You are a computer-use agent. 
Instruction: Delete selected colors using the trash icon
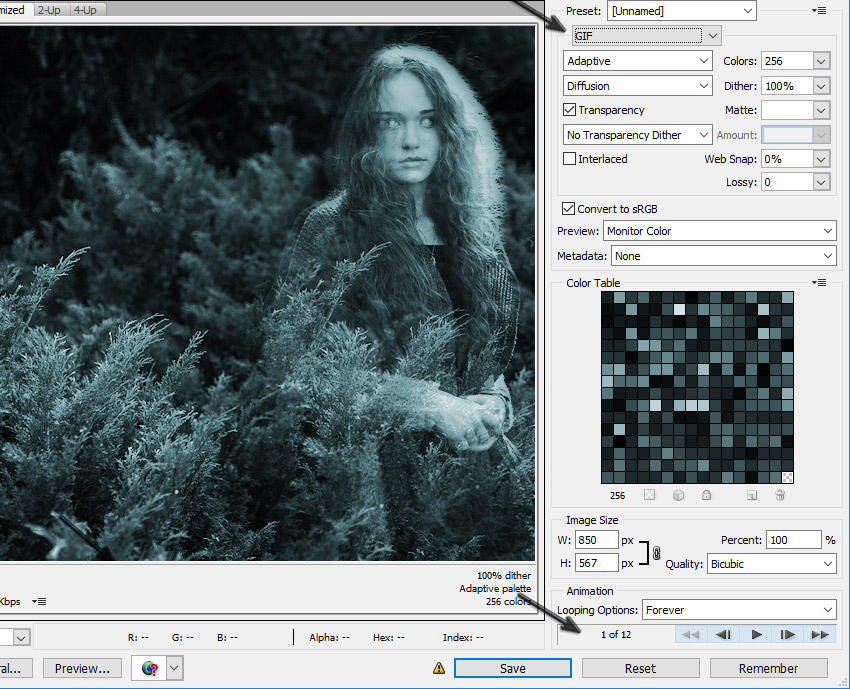(x=780, y=495)
